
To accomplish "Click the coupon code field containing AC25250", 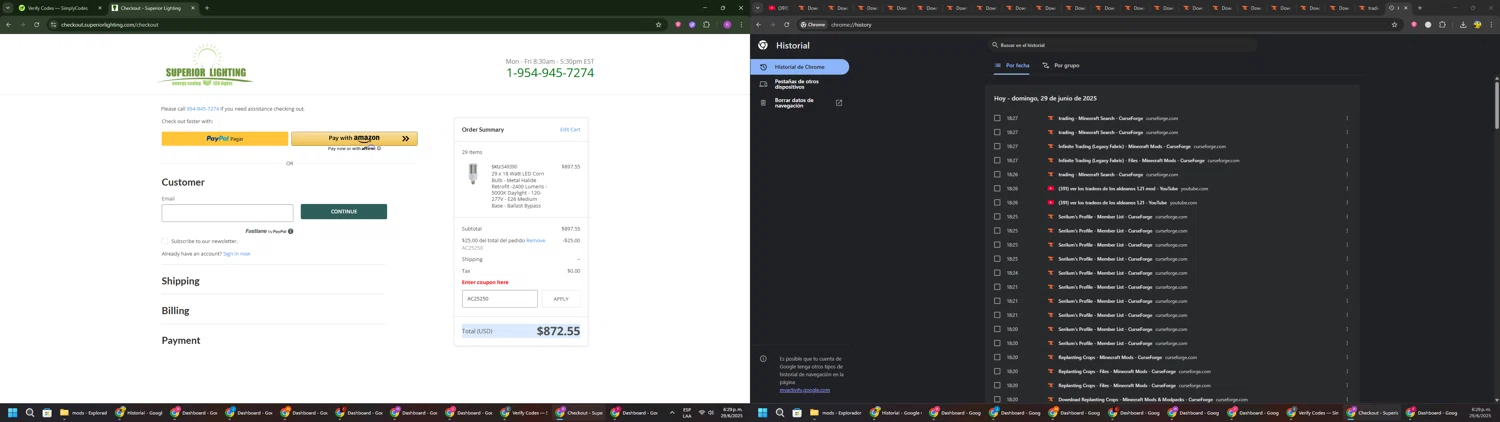I will (500, 299).
